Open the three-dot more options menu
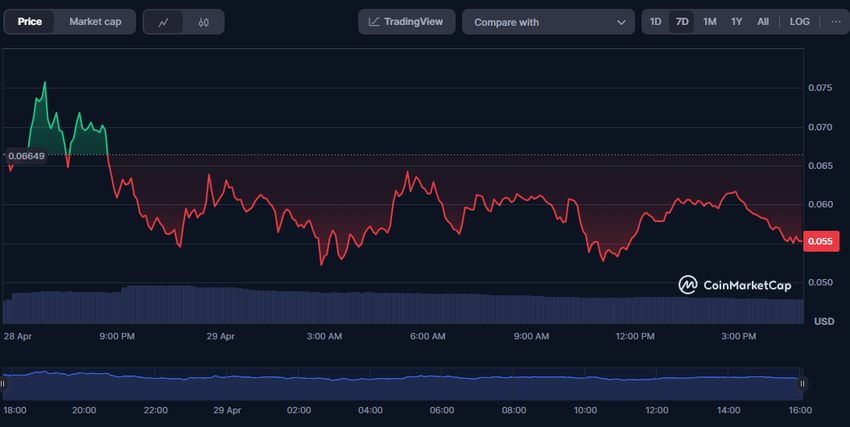The width and height of the screenshot is (850, 427). 836,22
